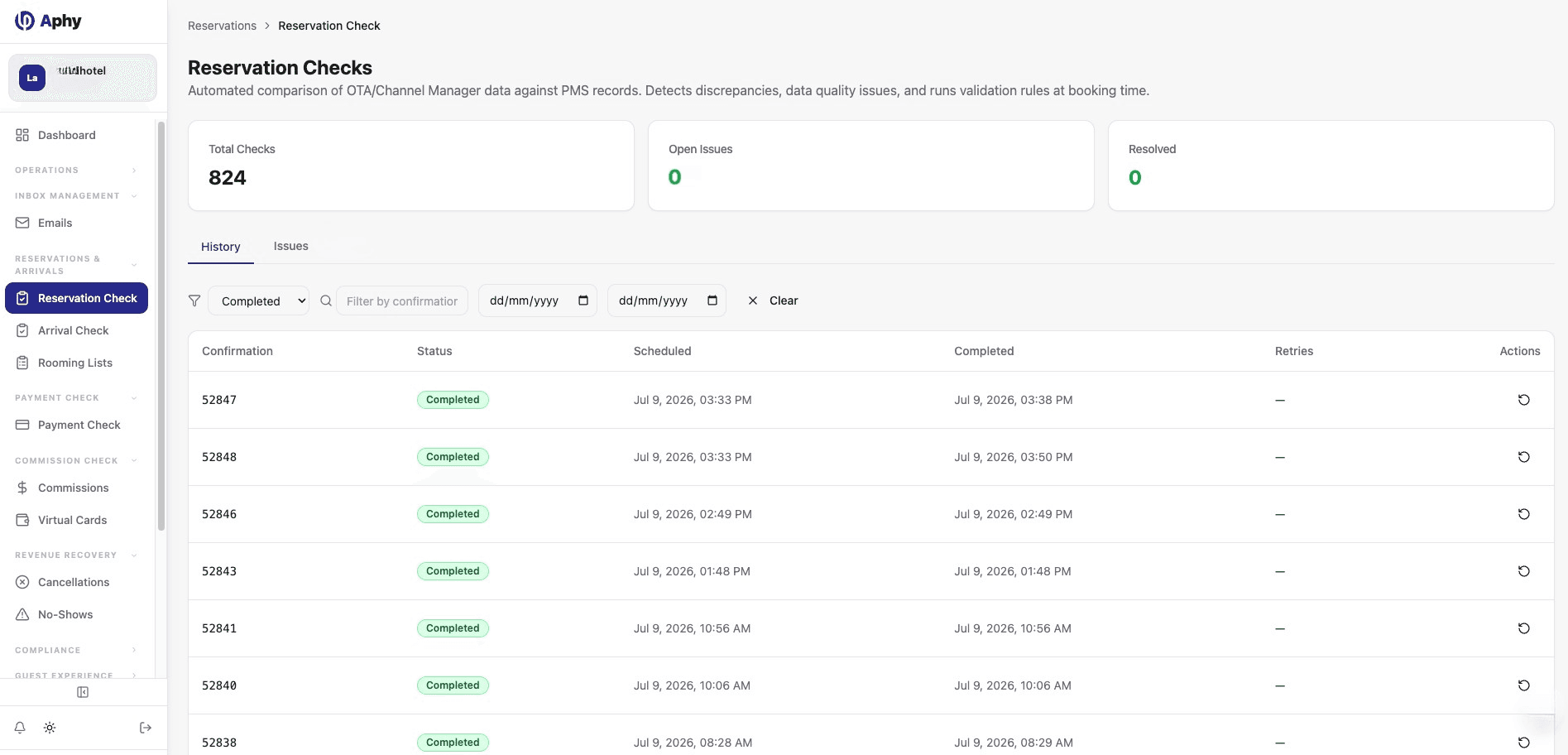Viewport: 1568px width, 755px height.
Task: Clear the applied filters
Action: 773,301
